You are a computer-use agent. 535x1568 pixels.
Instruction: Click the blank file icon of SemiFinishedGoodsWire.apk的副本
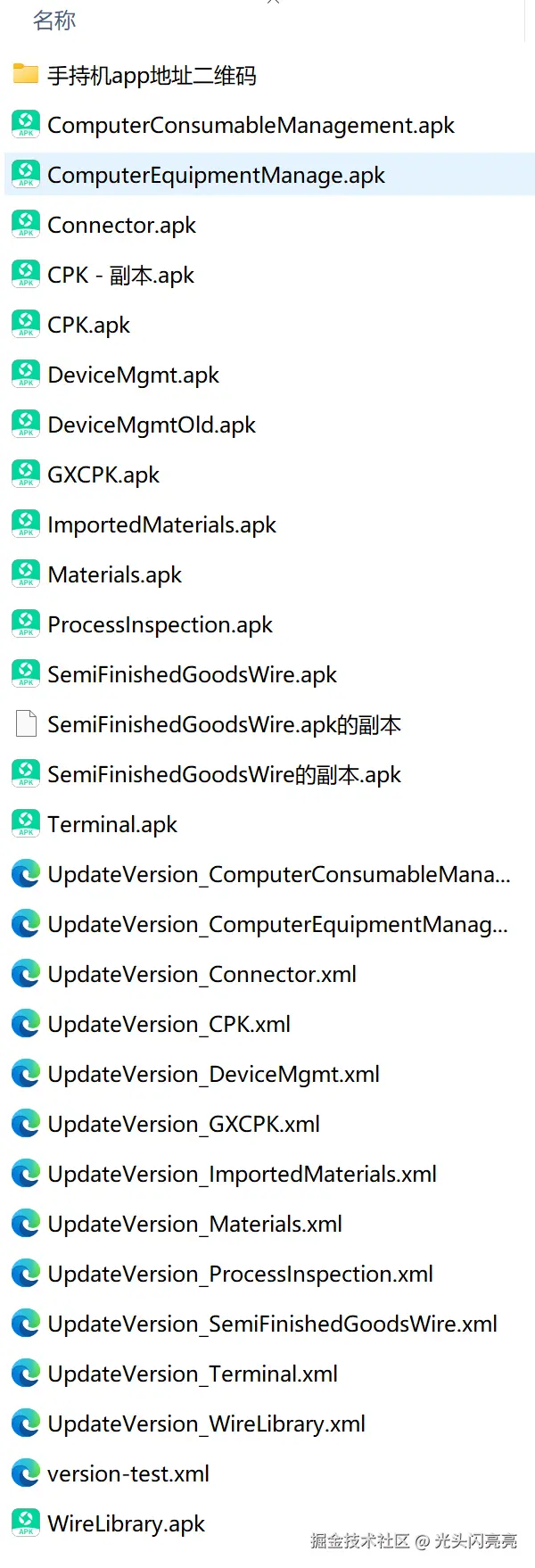point(26,723)
